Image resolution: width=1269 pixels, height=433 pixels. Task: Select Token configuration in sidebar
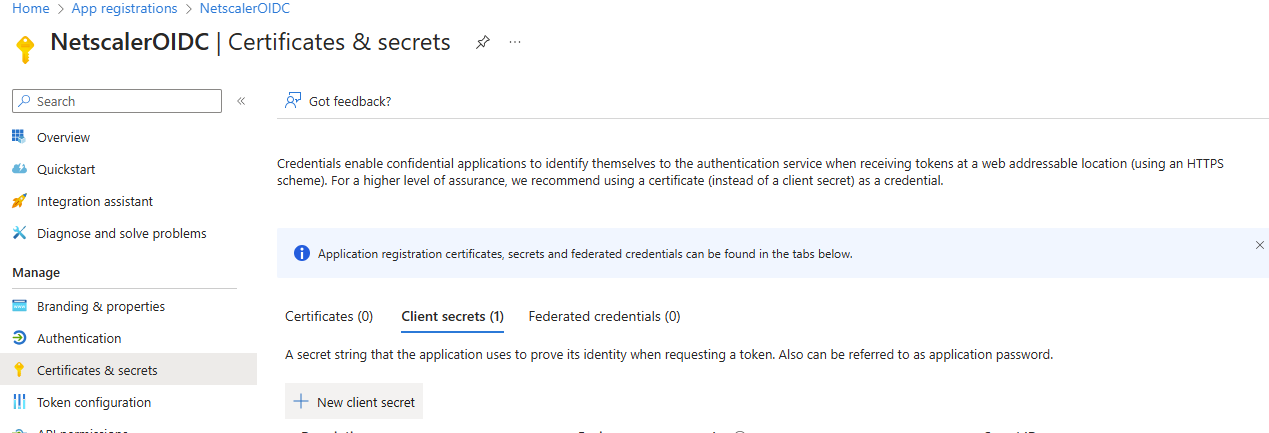coord(93,402)
